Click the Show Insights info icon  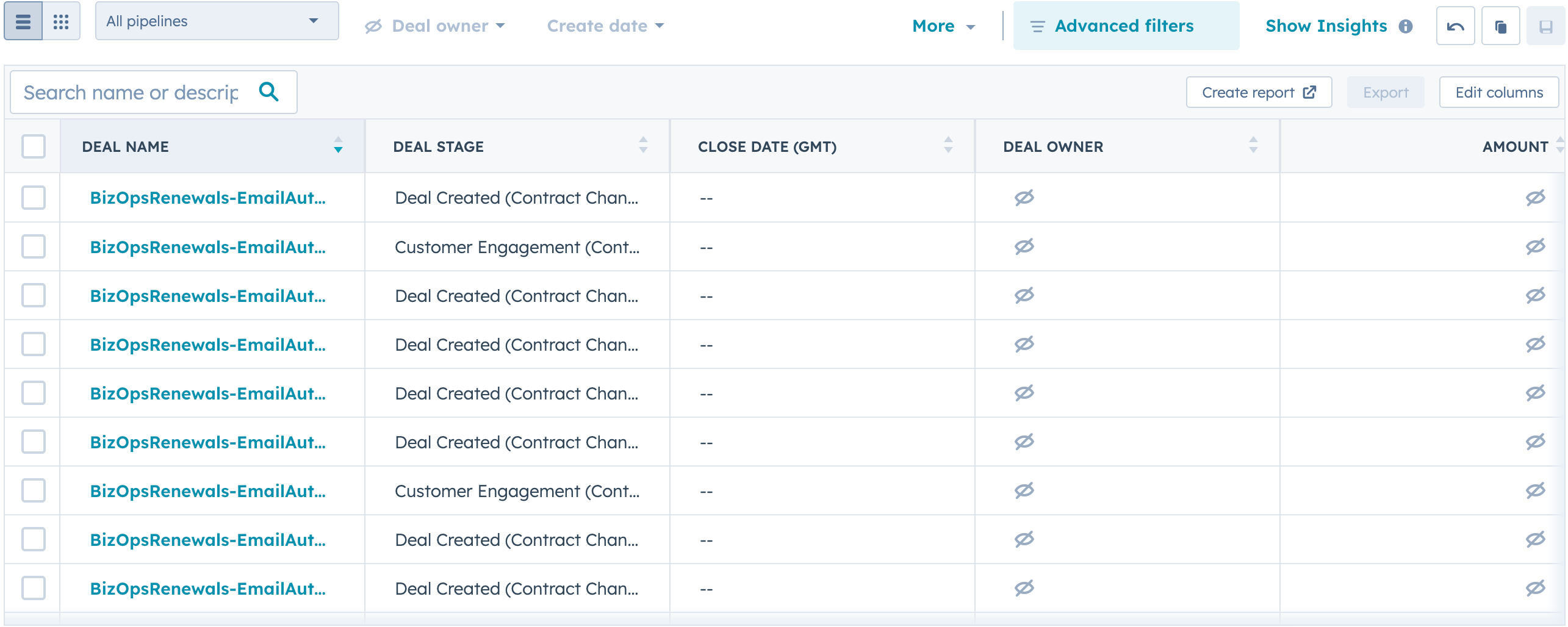tap(1406, 26)
